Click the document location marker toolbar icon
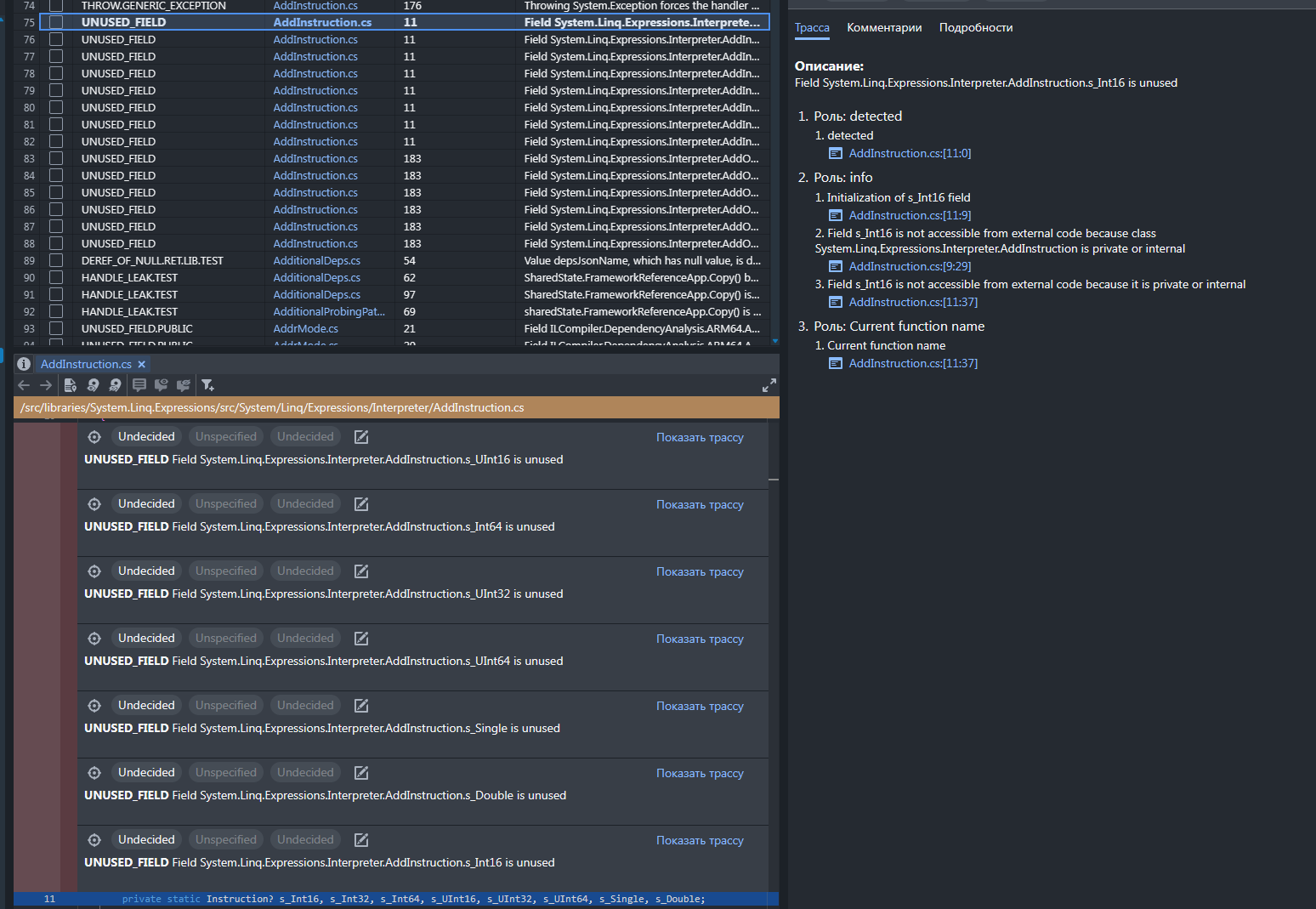 pos(71,385)
